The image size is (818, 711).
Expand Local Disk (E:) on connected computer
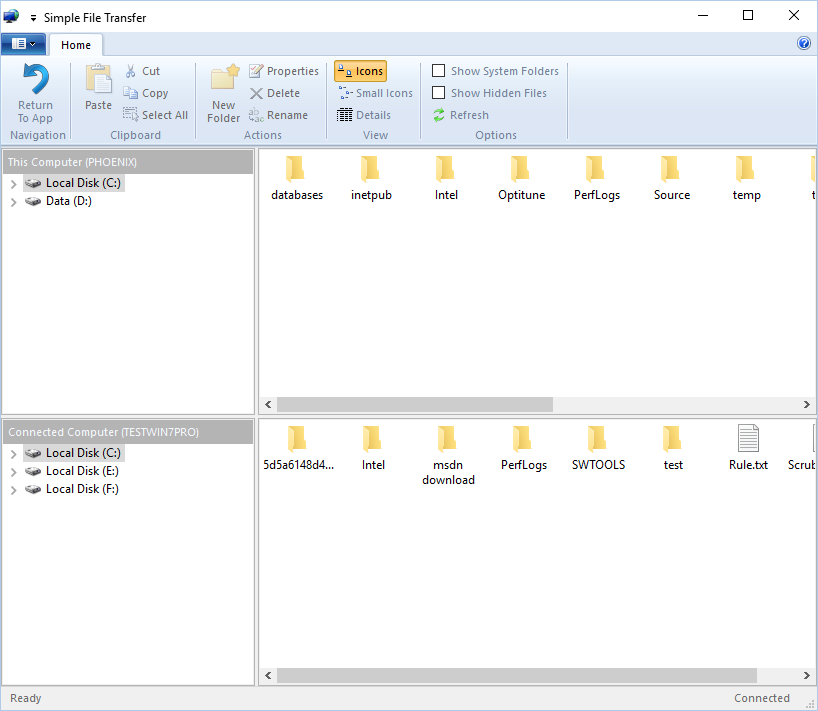point(13,471)
